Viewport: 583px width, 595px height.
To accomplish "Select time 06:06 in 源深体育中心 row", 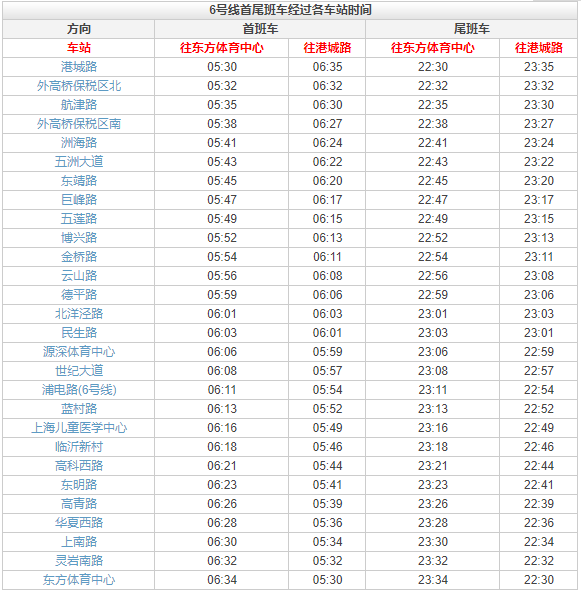I will pyautogui.click(x=222, y=352).
